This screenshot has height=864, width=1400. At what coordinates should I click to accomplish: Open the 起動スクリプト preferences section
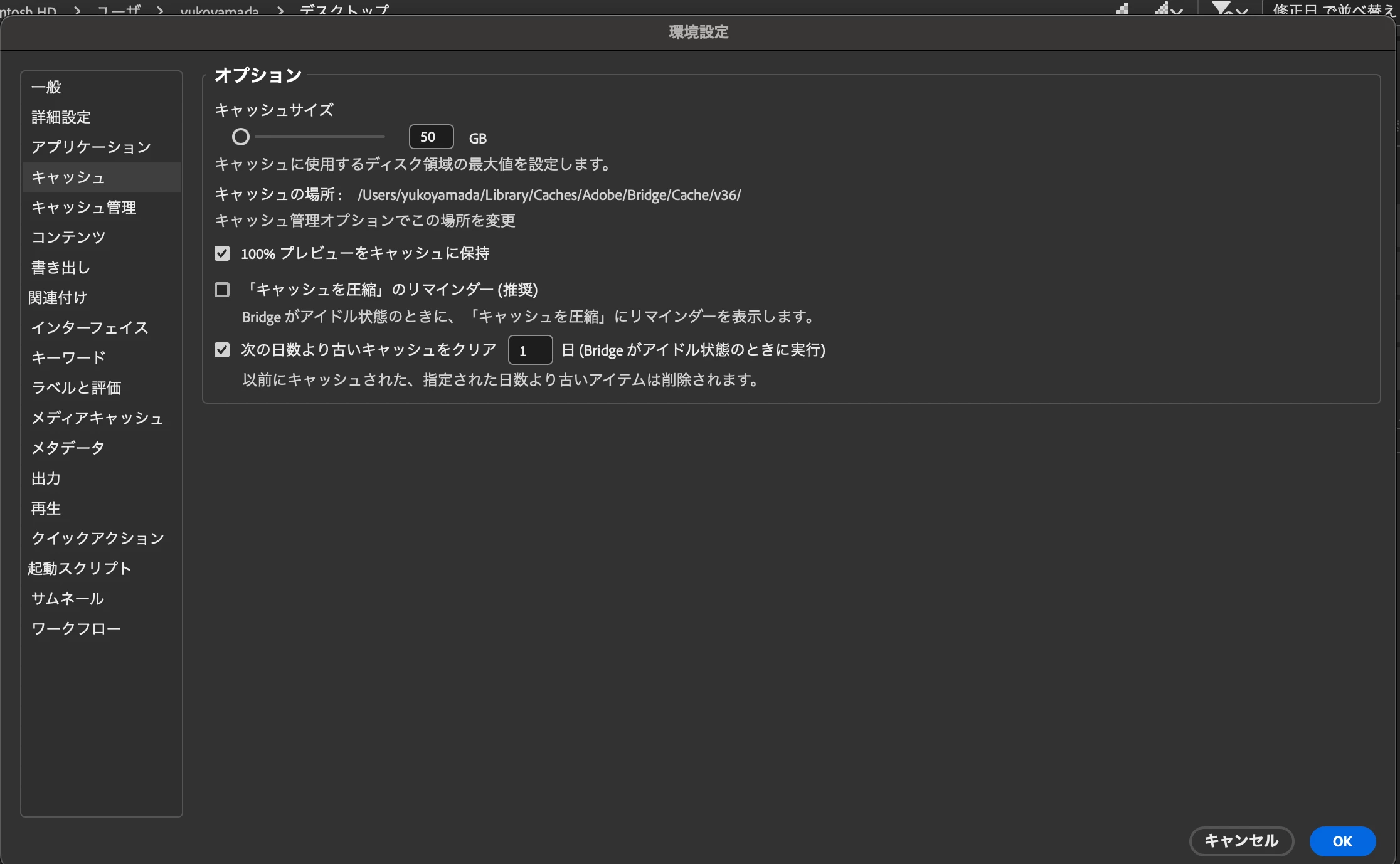[80, 568]
